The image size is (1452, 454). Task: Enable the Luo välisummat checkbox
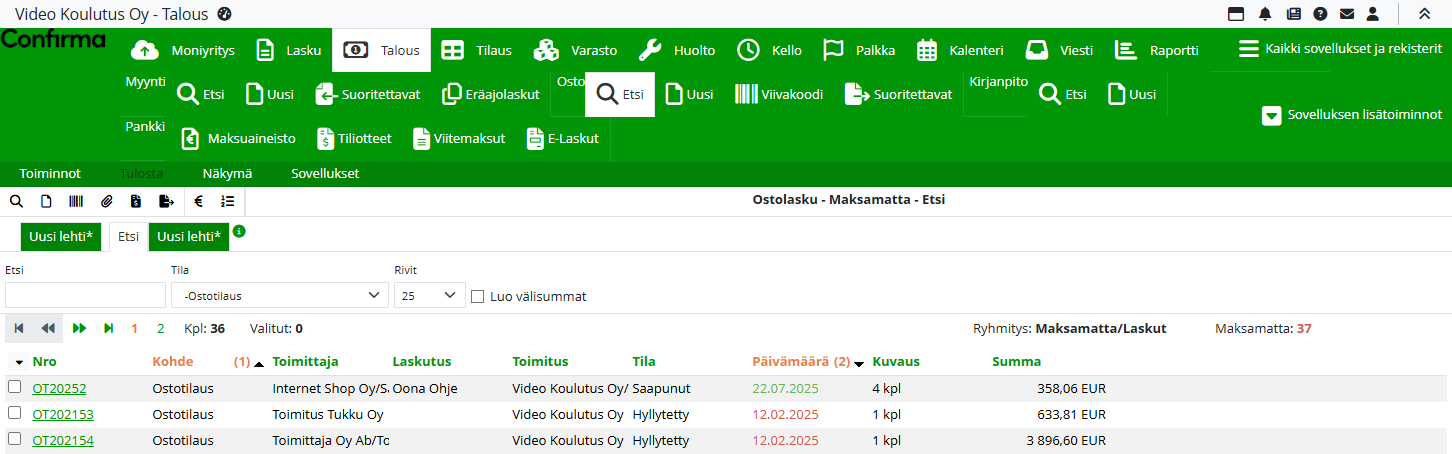477,296
